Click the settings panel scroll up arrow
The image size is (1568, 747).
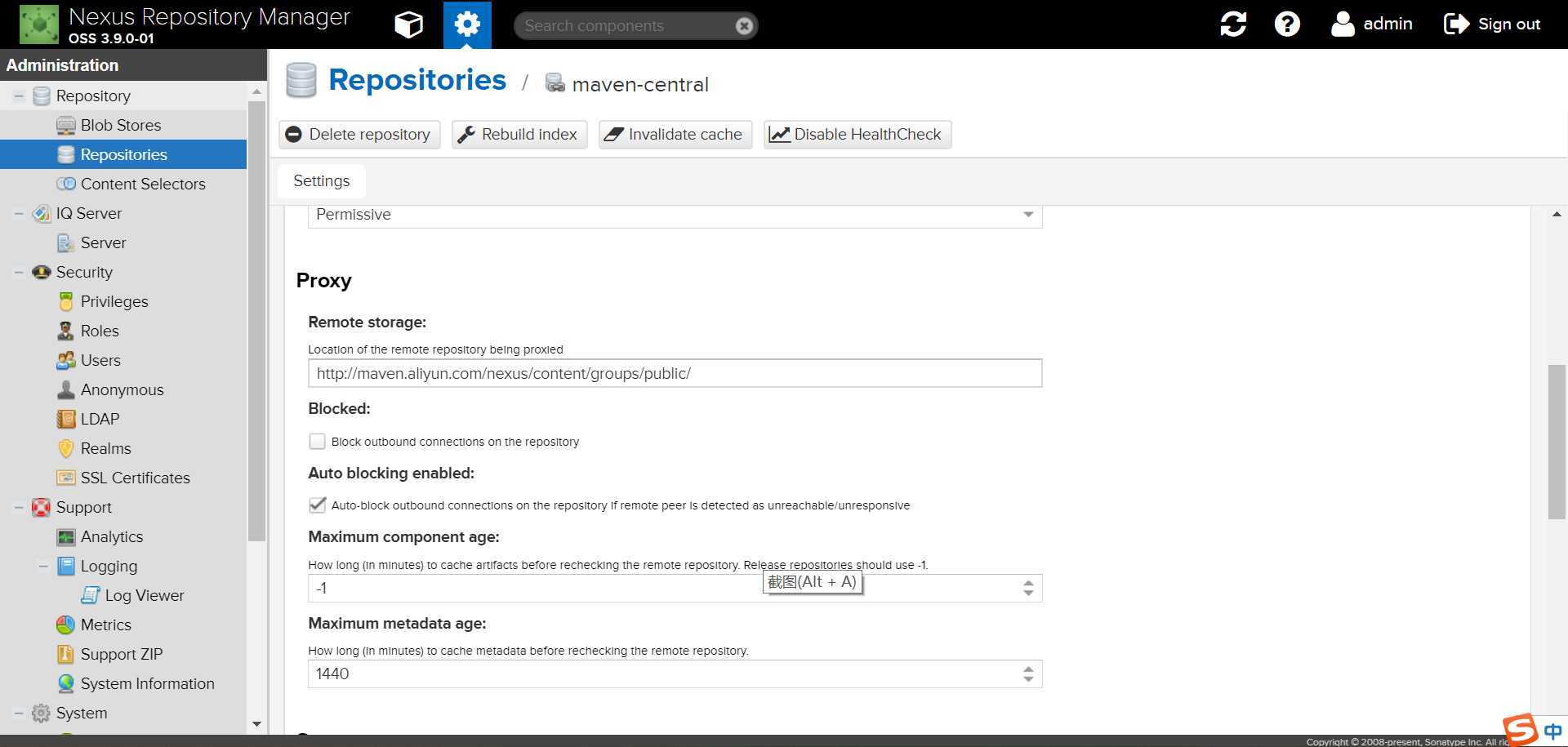(1557, 215)
